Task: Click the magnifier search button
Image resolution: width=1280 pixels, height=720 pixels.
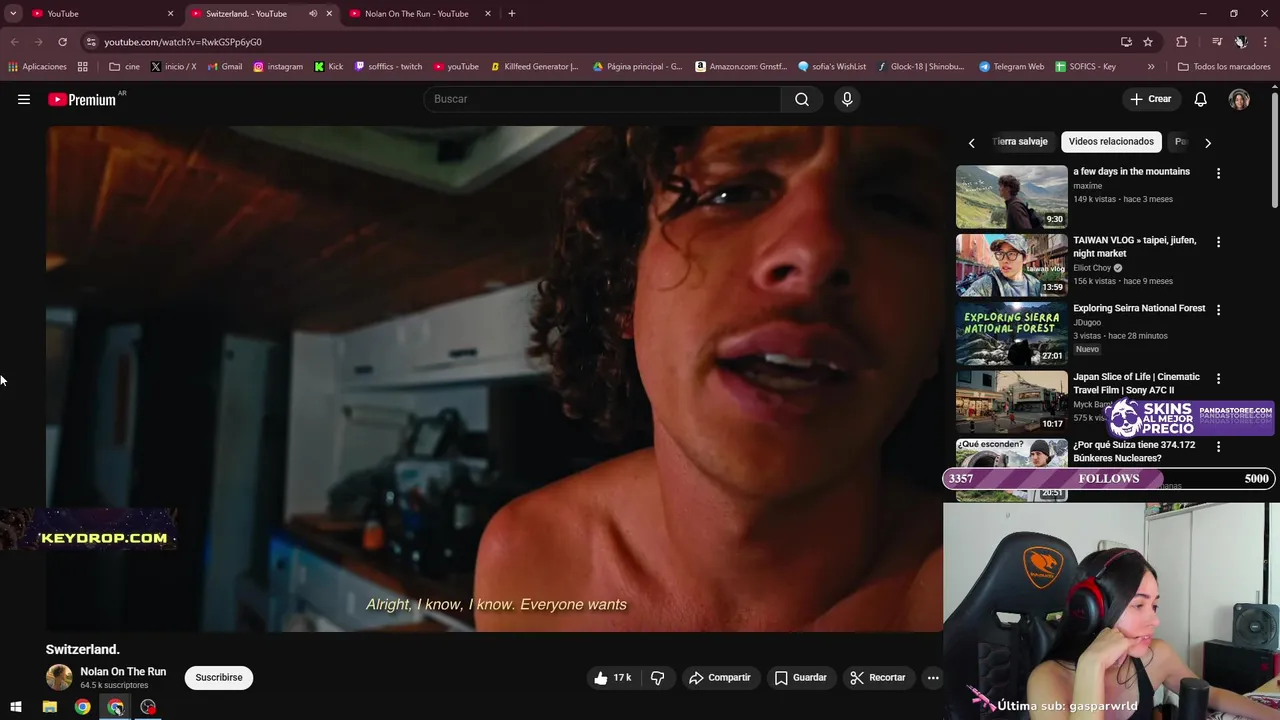Action: [x=802, y=99]
